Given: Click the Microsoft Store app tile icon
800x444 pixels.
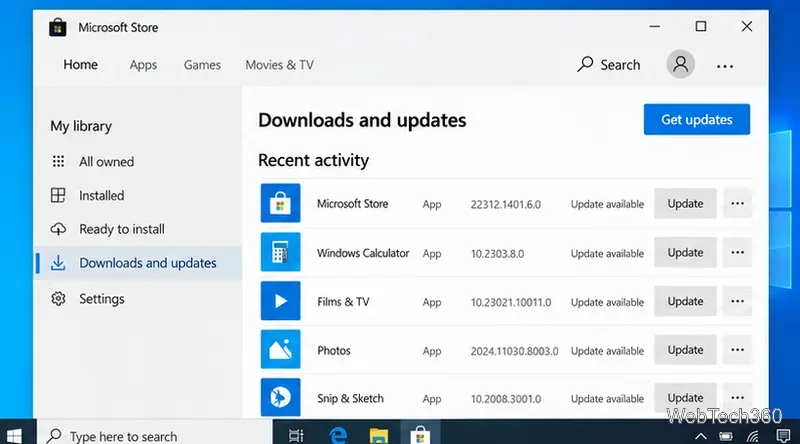Looking at the screenshot, I should [x=280, y=203].
